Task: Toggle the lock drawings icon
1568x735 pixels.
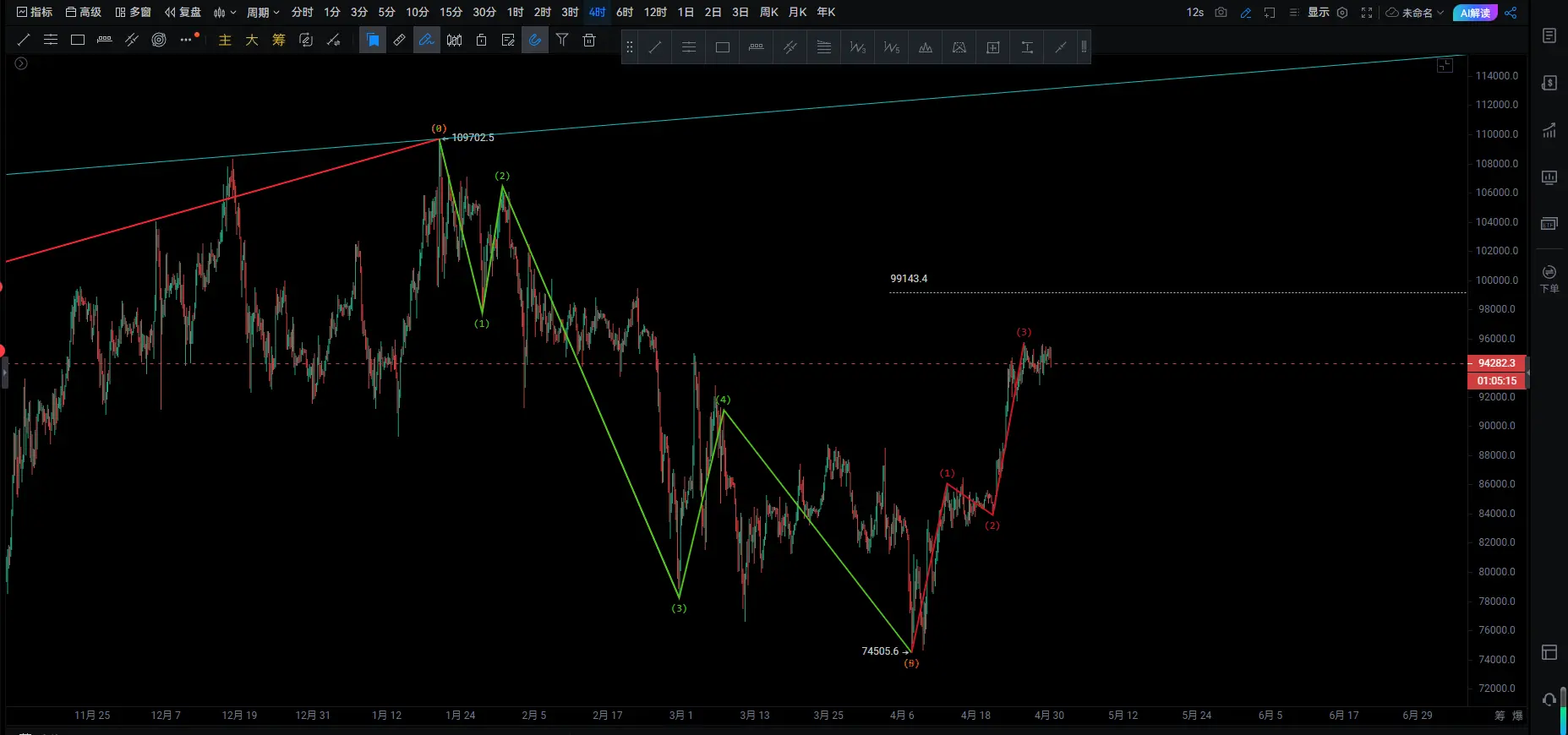Action: [x=481, y=40]
